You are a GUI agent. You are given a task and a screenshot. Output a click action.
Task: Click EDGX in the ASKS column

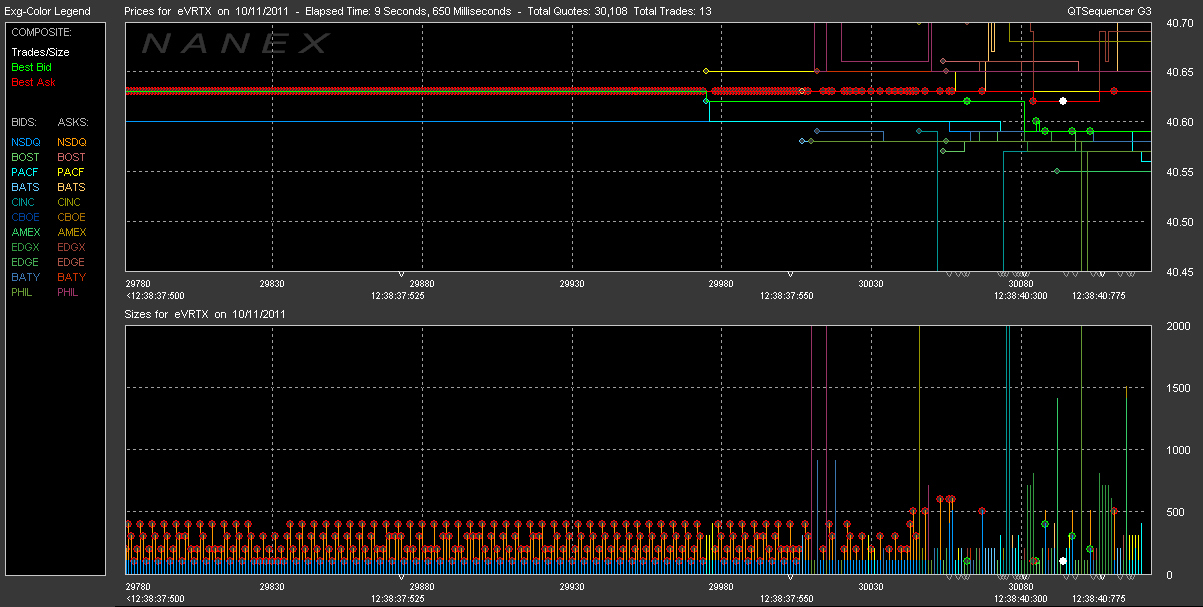point(72,247)
